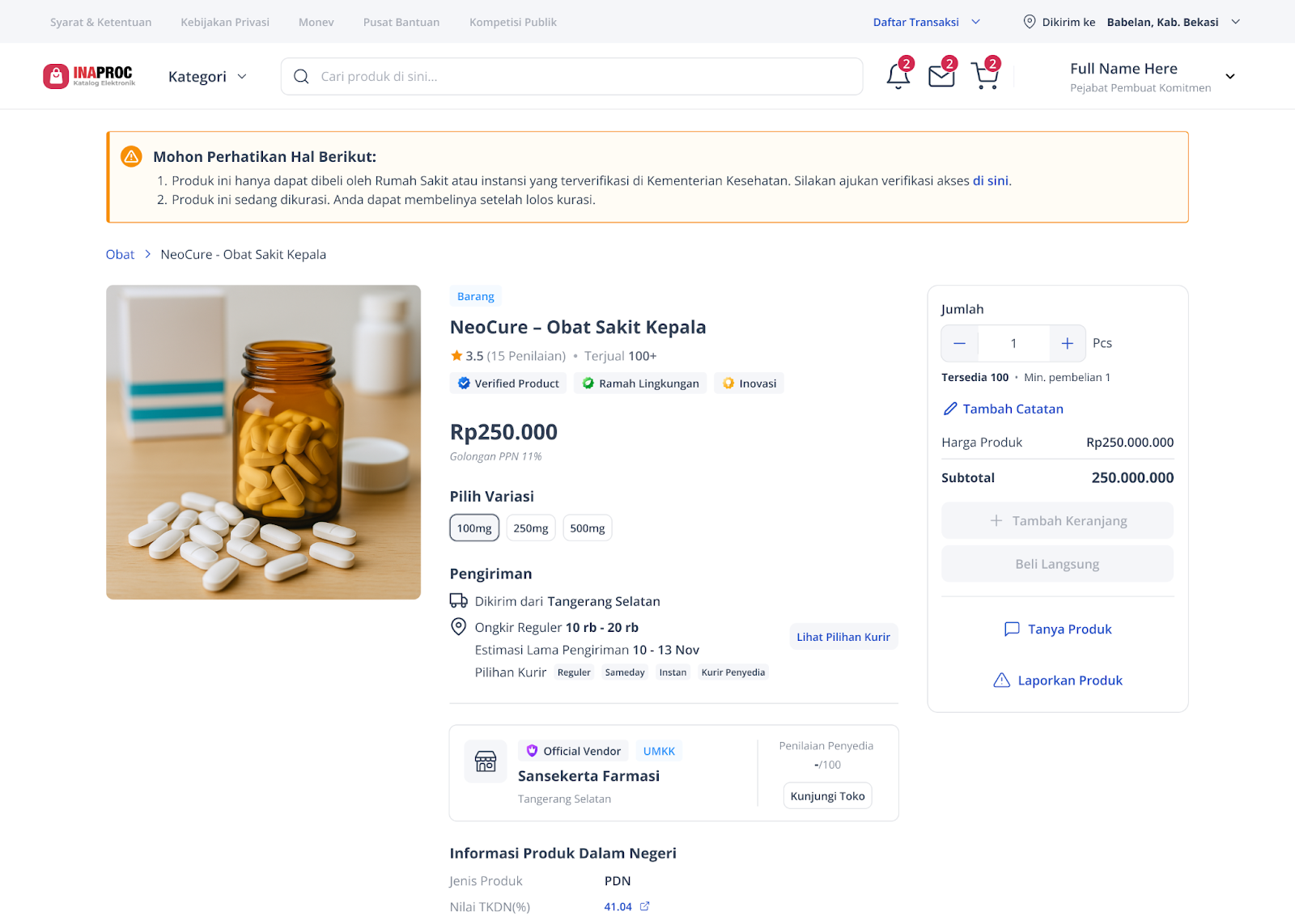Expand the Kategori dropdown

coord(207,76)
